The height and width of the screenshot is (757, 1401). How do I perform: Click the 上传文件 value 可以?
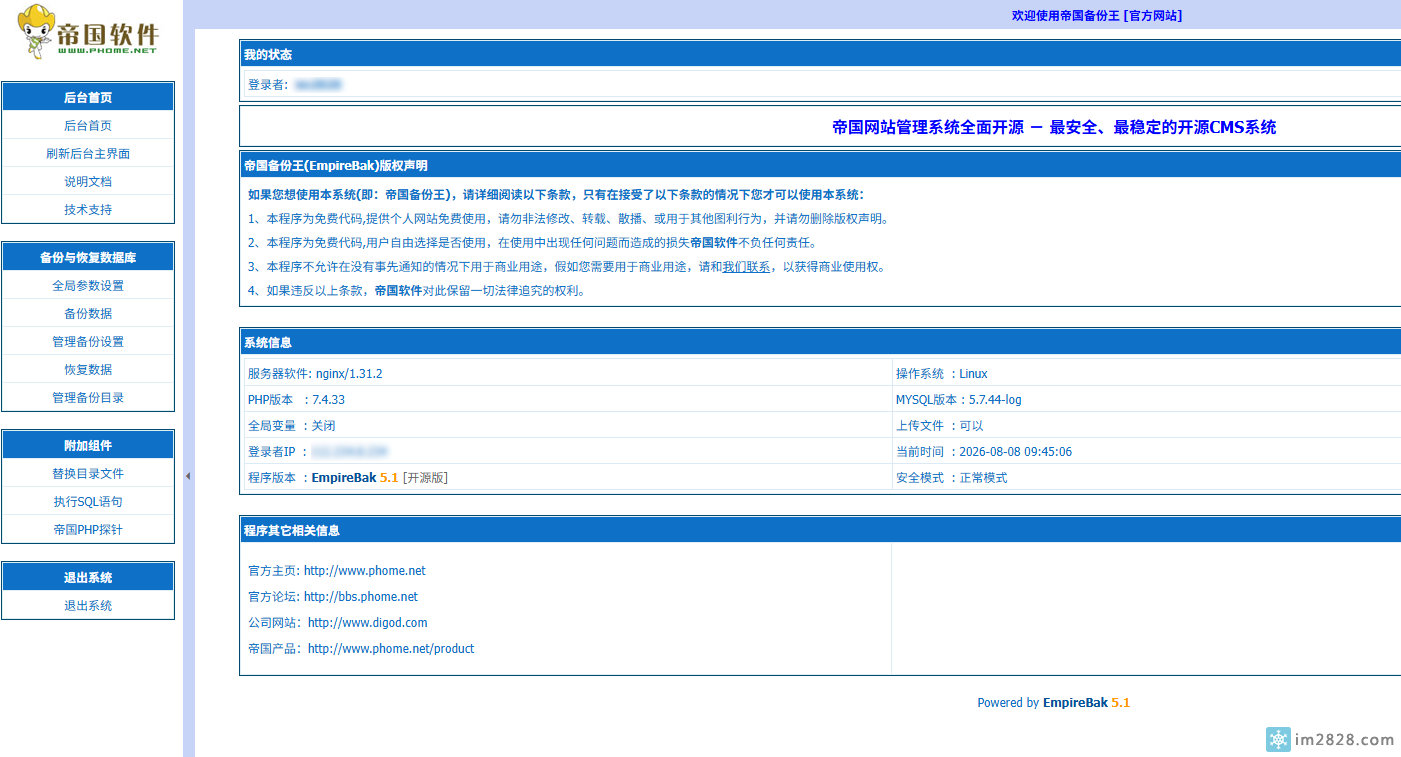tap(971, 426)
